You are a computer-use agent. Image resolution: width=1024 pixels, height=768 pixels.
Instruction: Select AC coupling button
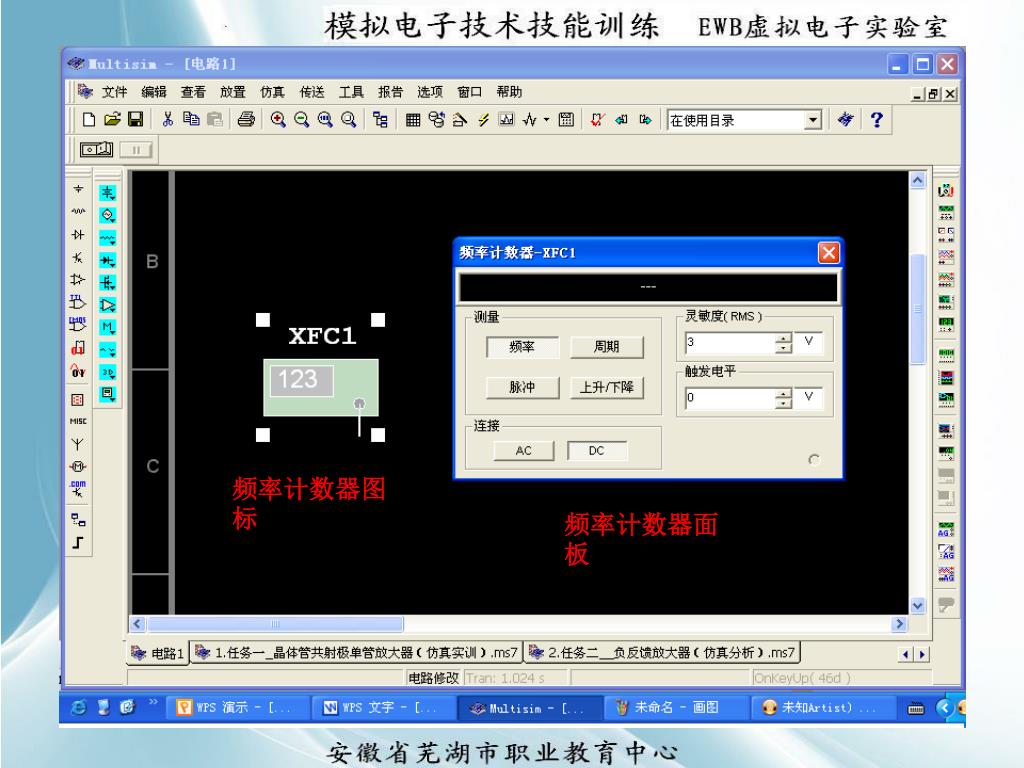[524, 451]
